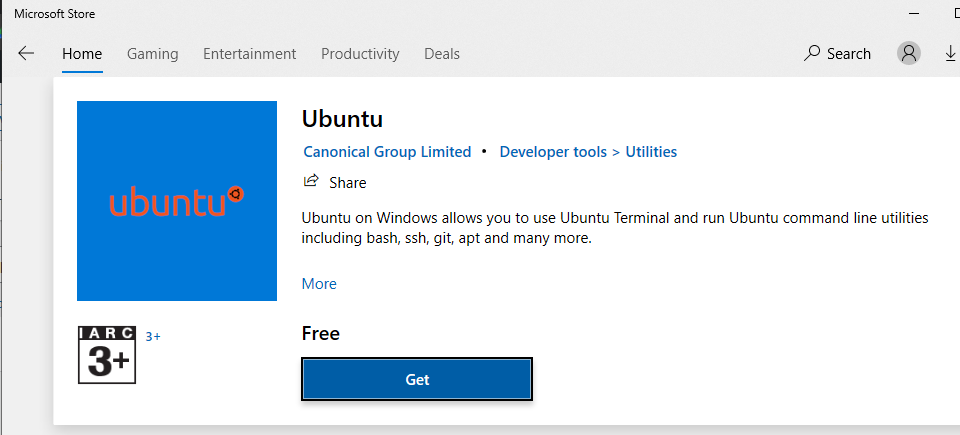This screenshot has width=960, height=435.
Task: Click the IARC 3+ rating badge
Action: 107,355
